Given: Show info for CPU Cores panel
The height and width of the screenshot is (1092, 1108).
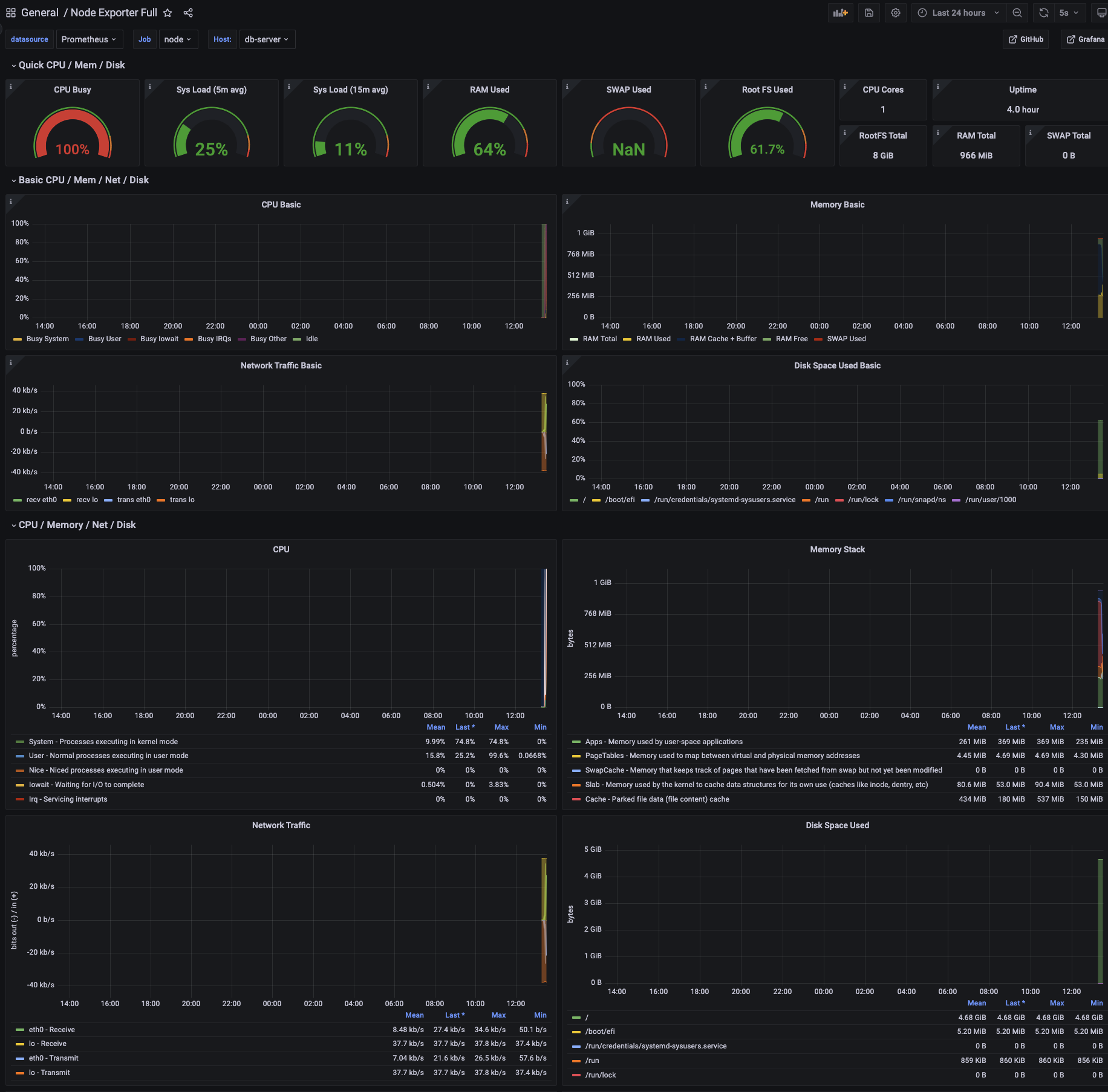Looking at the screenshot, I should pyautogui.click(x=844, y=87).
